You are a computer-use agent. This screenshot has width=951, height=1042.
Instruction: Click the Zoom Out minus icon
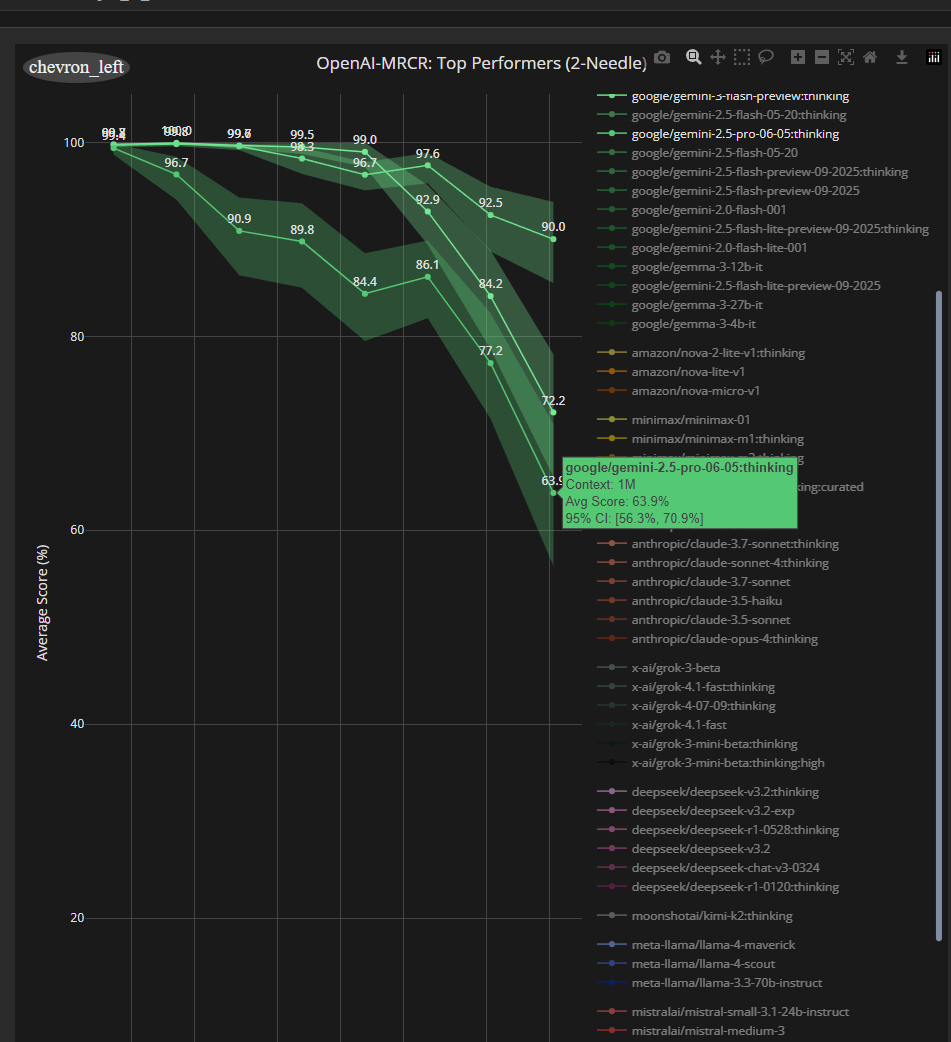pos(822,58)
